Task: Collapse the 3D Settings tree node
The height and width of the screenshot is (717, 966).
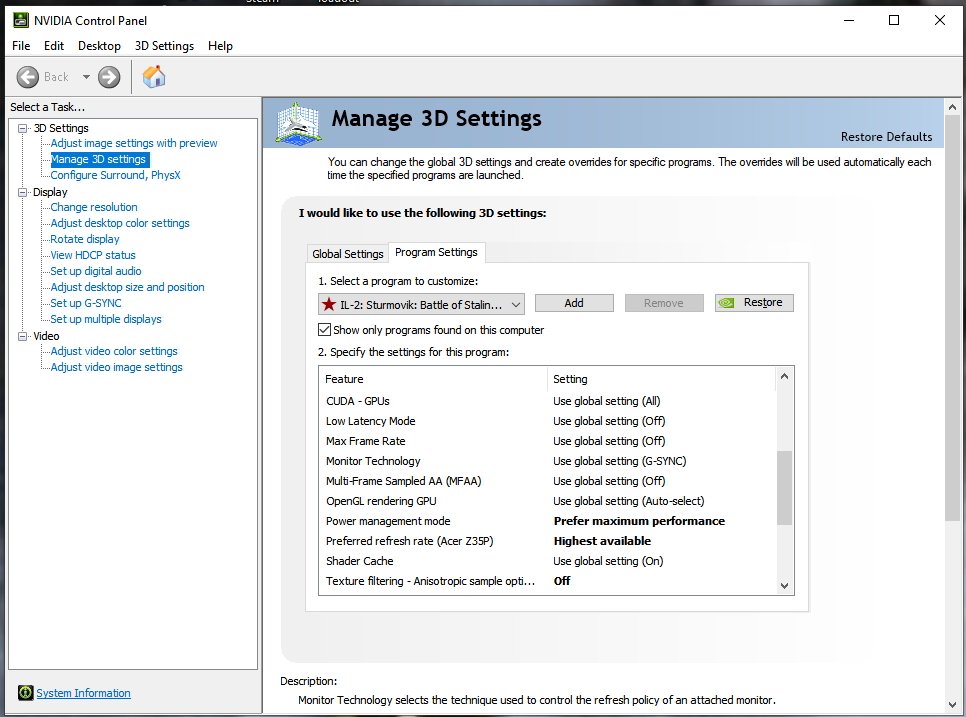Action: point(23,128)
